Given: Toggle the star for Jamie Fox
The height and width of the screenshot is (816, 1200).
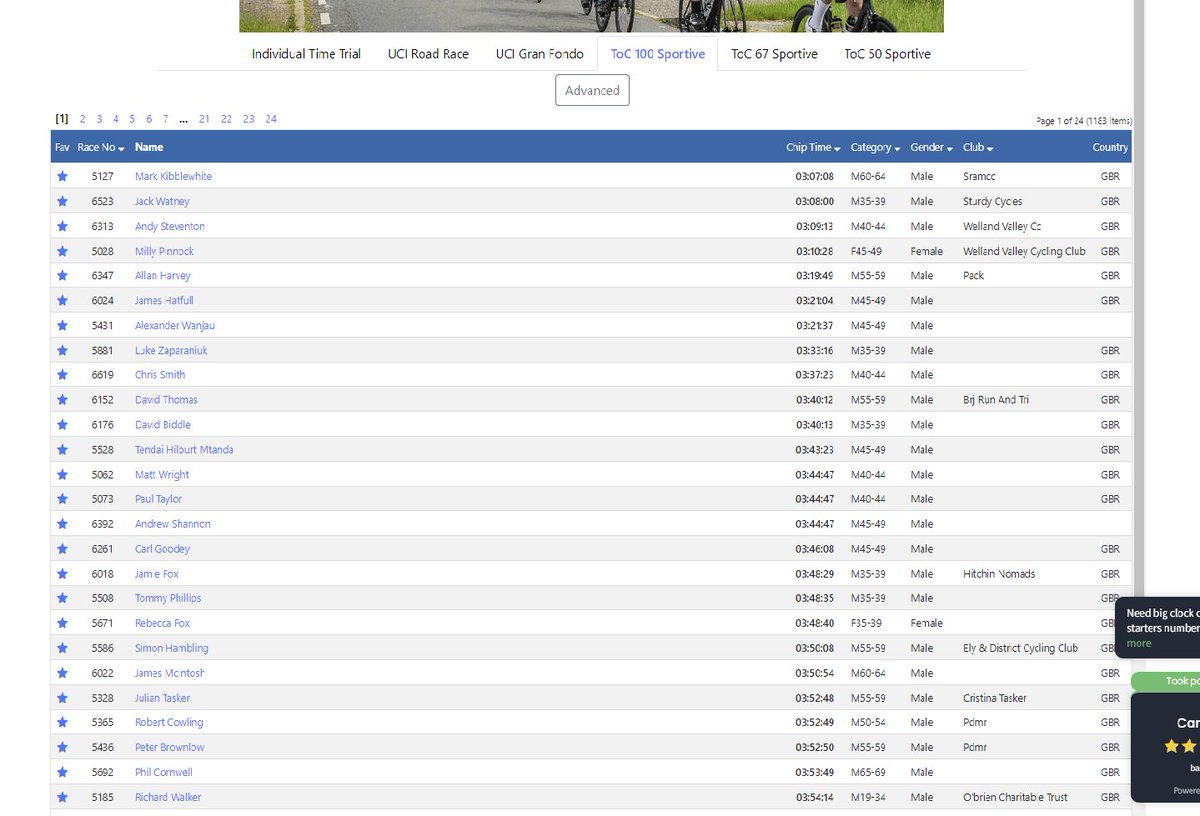Looking at the screenshot, I should (x=62, y=573).
